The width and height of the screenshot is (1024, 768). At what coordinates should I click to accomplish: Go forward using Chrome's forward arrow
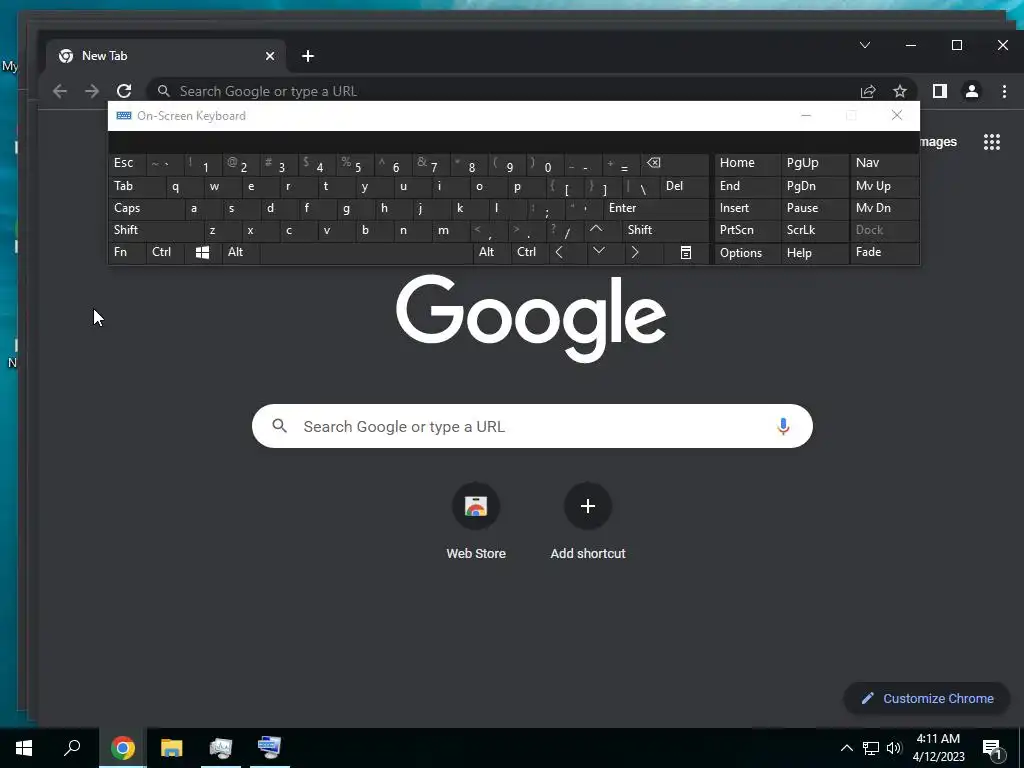[92, 91]
